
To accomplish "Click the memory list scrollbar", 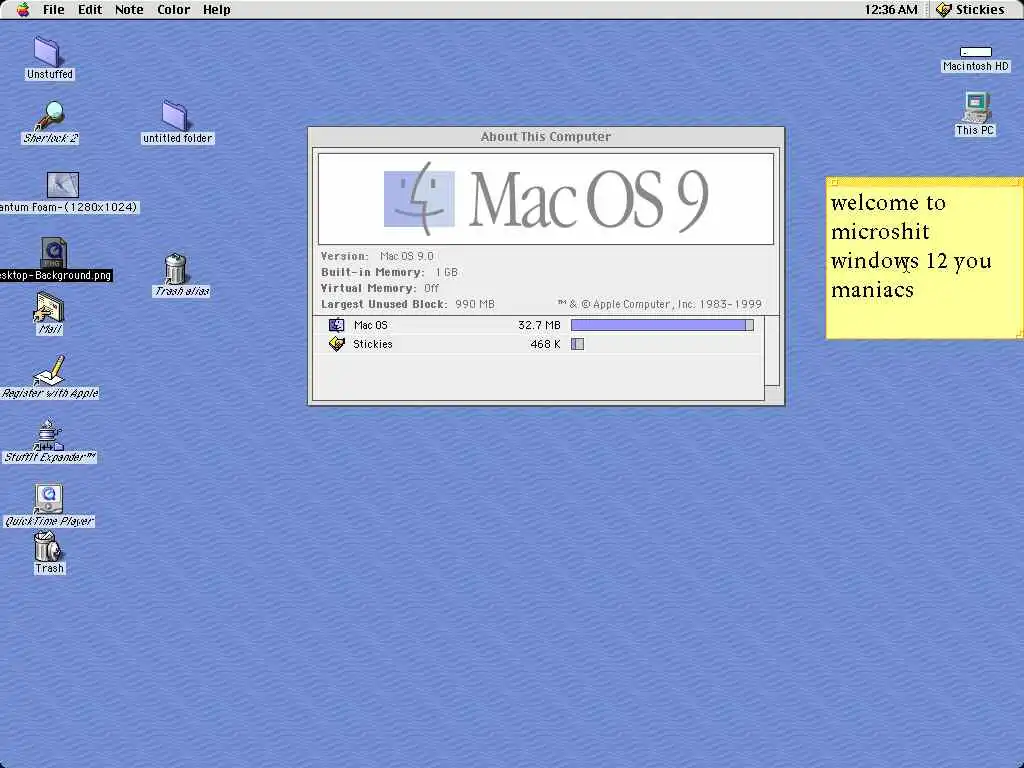I will tap(772, 351).
